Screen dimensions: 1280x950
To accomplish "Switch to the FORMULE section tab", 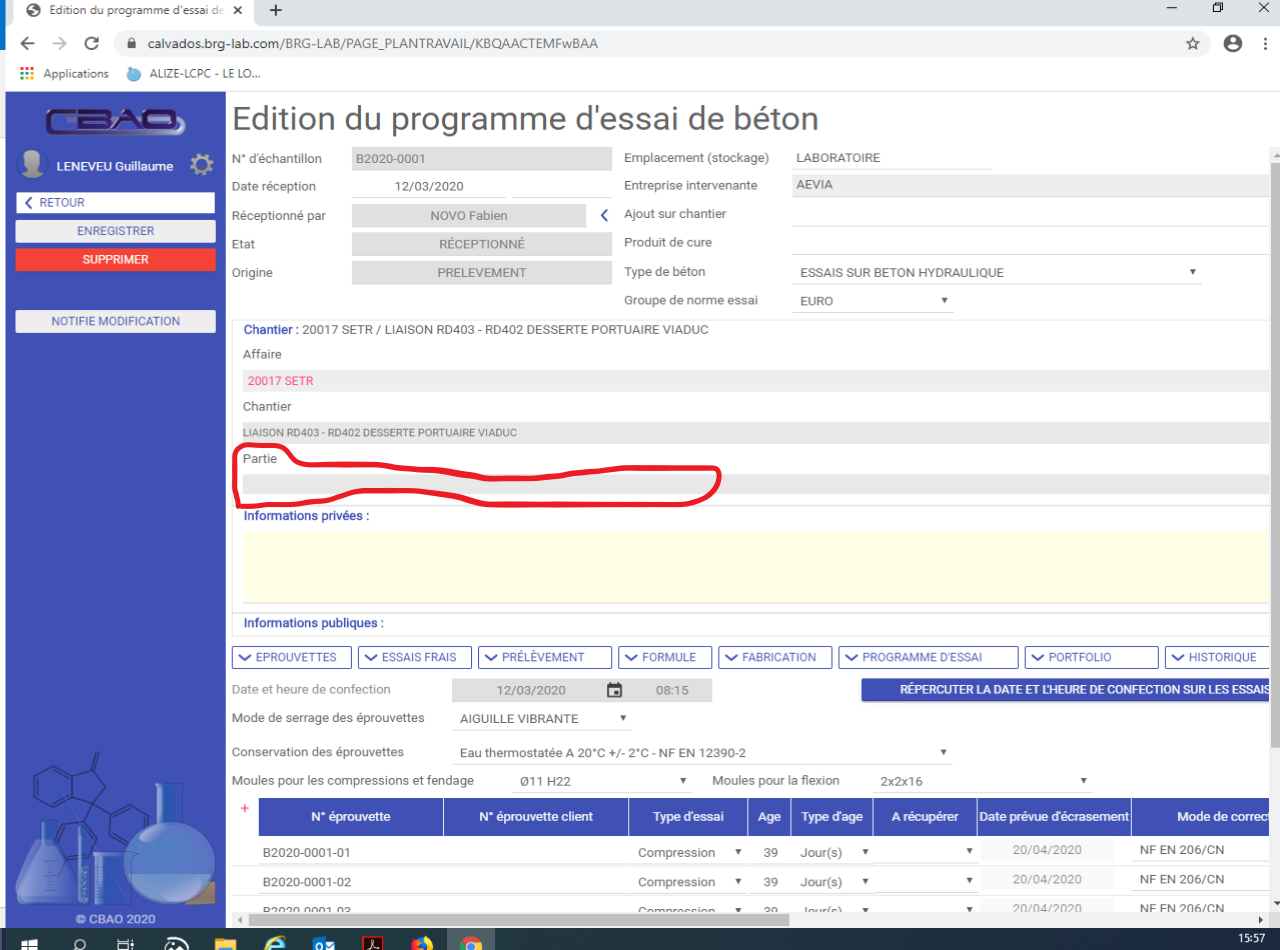I will pos(665,657).
